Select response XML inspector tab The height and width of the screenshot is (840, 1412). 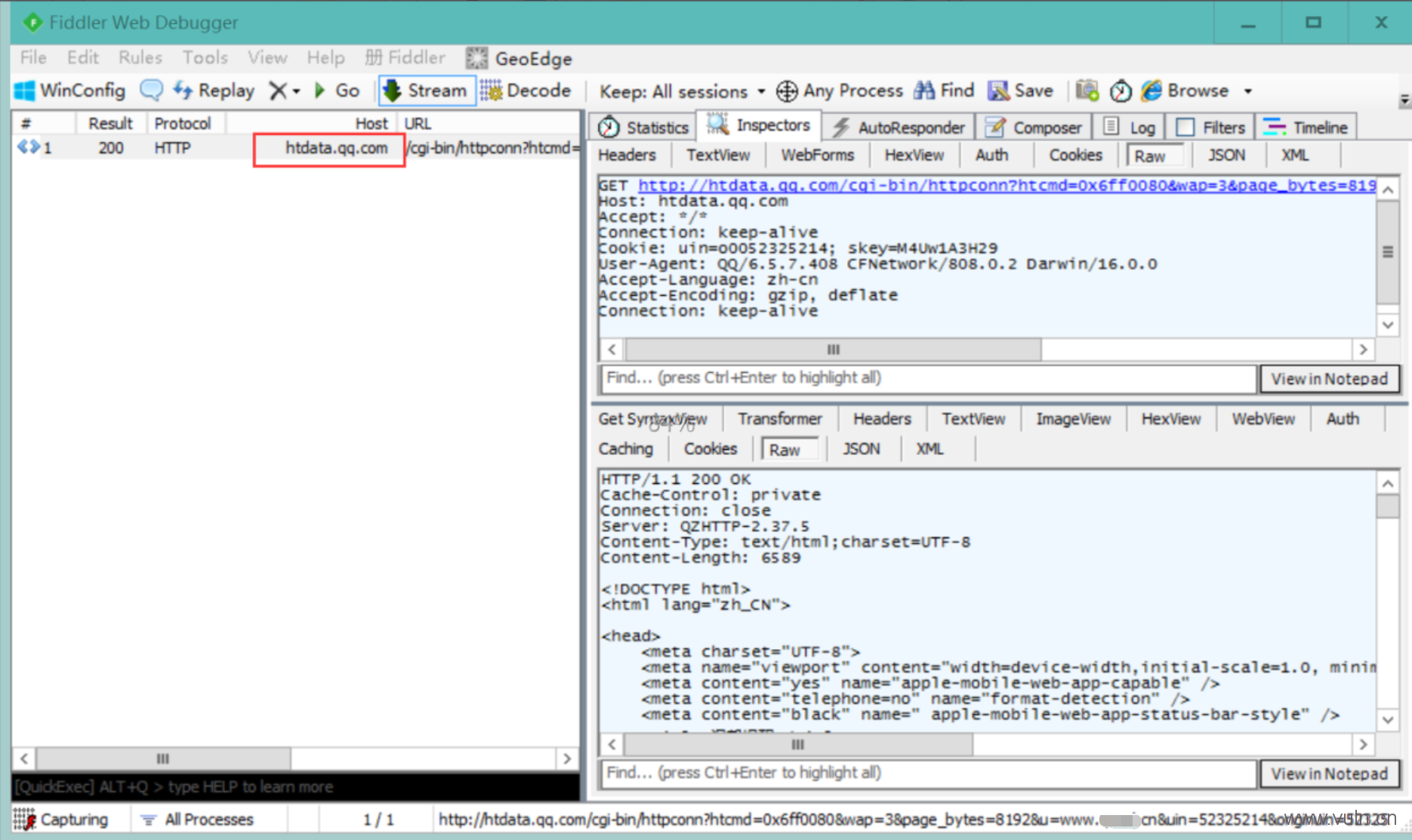pyautogui.click(x=930, y=449)
